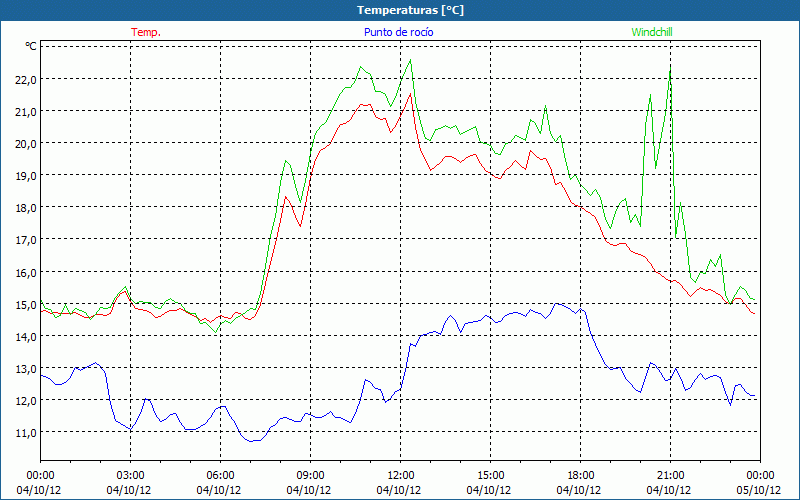Click the 06:00 time axis label
Screen dimensions: 800x500
click(220, 476)
